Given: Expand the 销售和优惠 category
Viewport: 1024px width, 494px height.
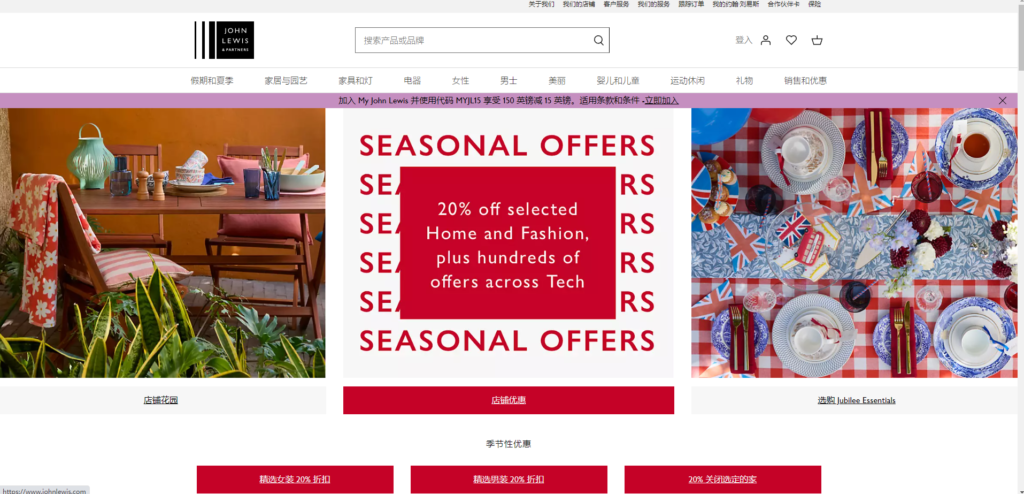Looking at the screenshot, I should (x=805, y=81).
